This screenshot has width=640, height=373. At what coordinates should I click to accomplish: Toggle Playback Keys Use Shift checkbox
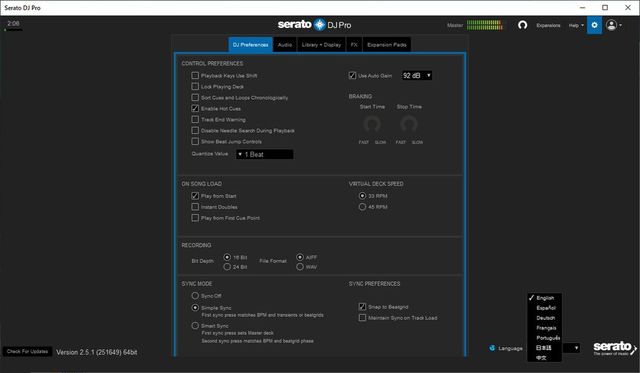(195, 75)
